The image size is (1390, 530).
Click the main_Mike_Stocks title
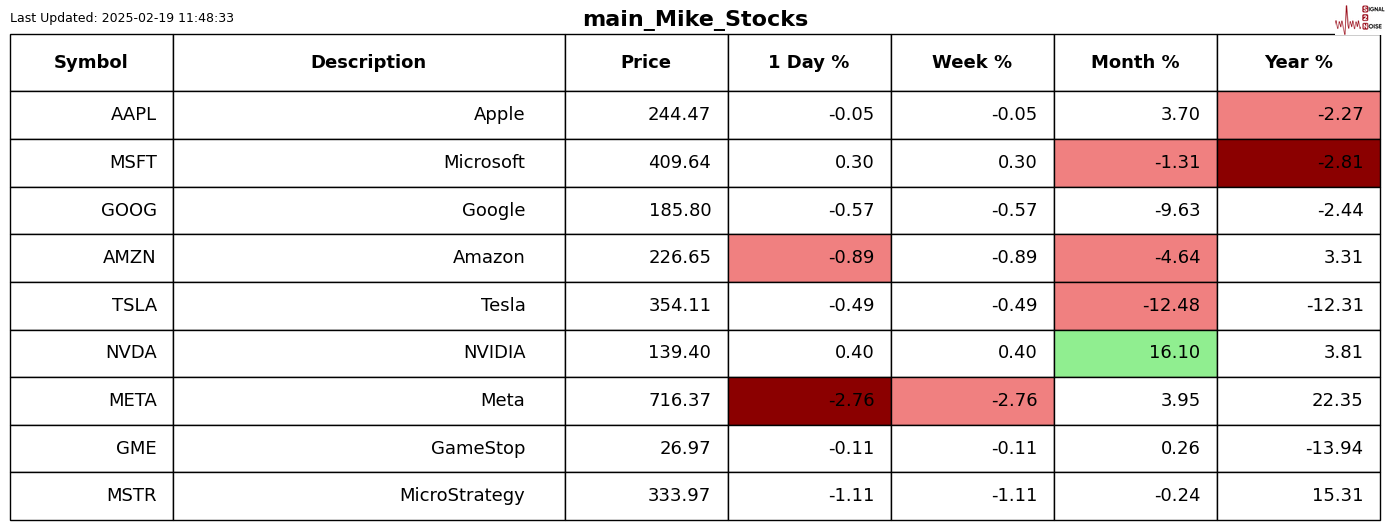point(695,19)
